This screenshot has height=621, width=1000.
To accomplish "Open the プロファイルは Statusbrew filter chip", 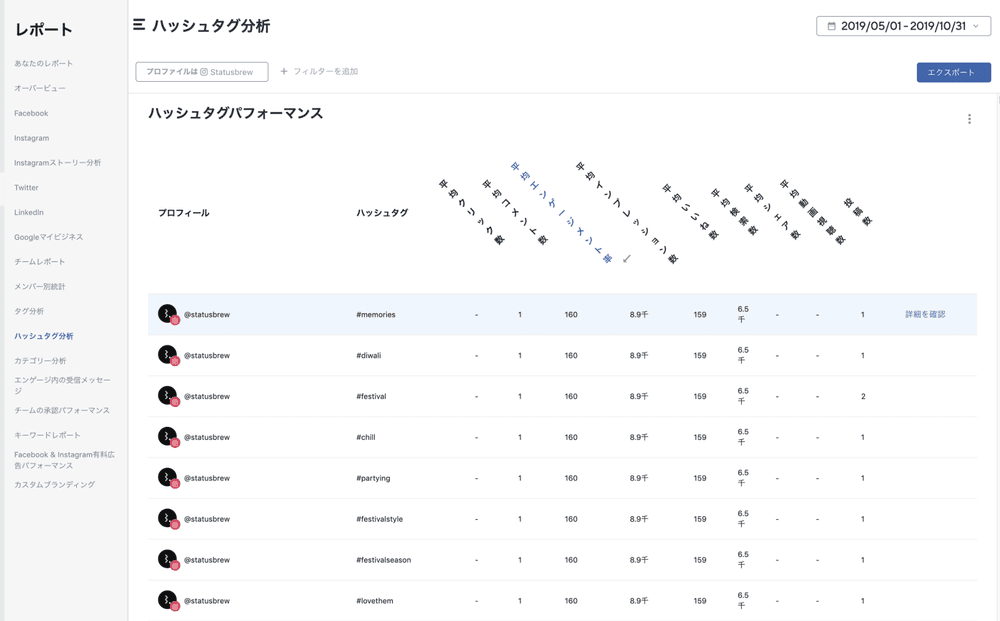I will tap(201, 72).
